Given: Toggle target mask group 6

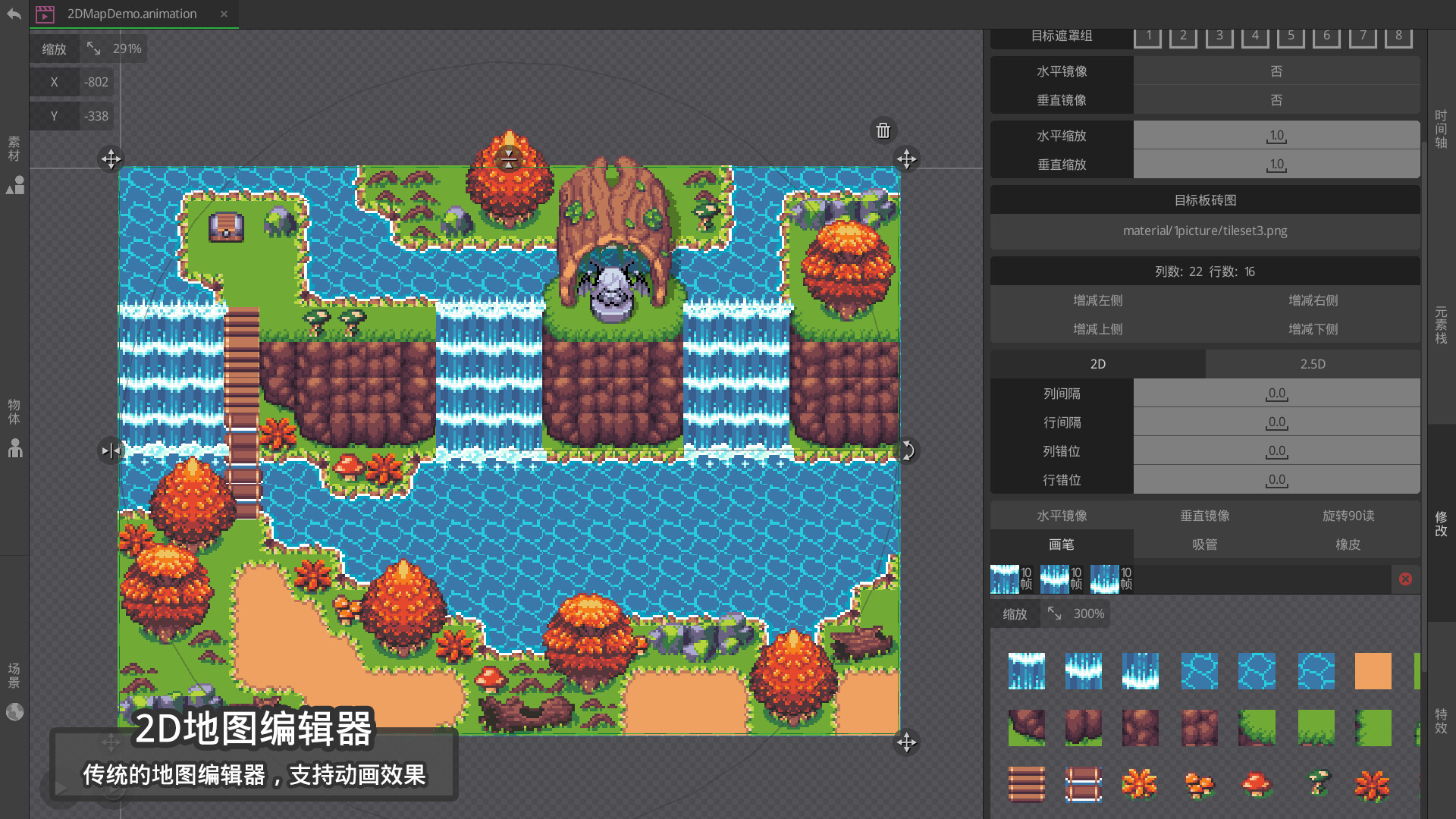Looking at the screenshot, I should click(1326, 36).
